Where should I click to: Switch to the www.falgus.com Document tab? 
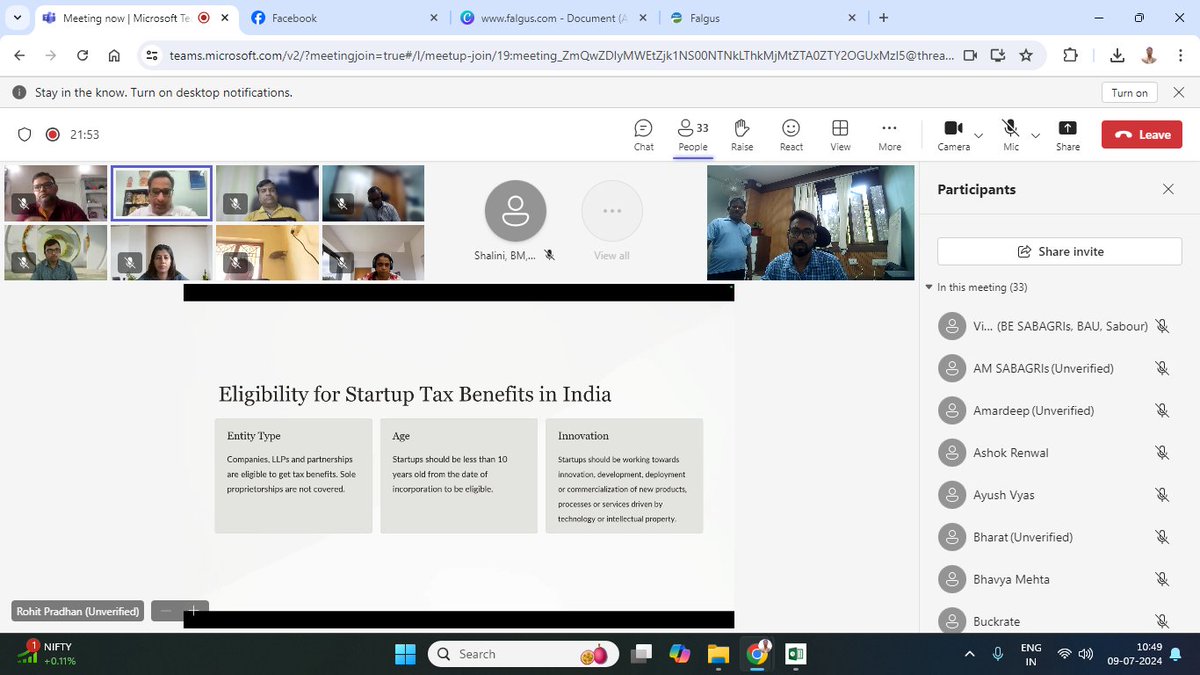point(553,18)
